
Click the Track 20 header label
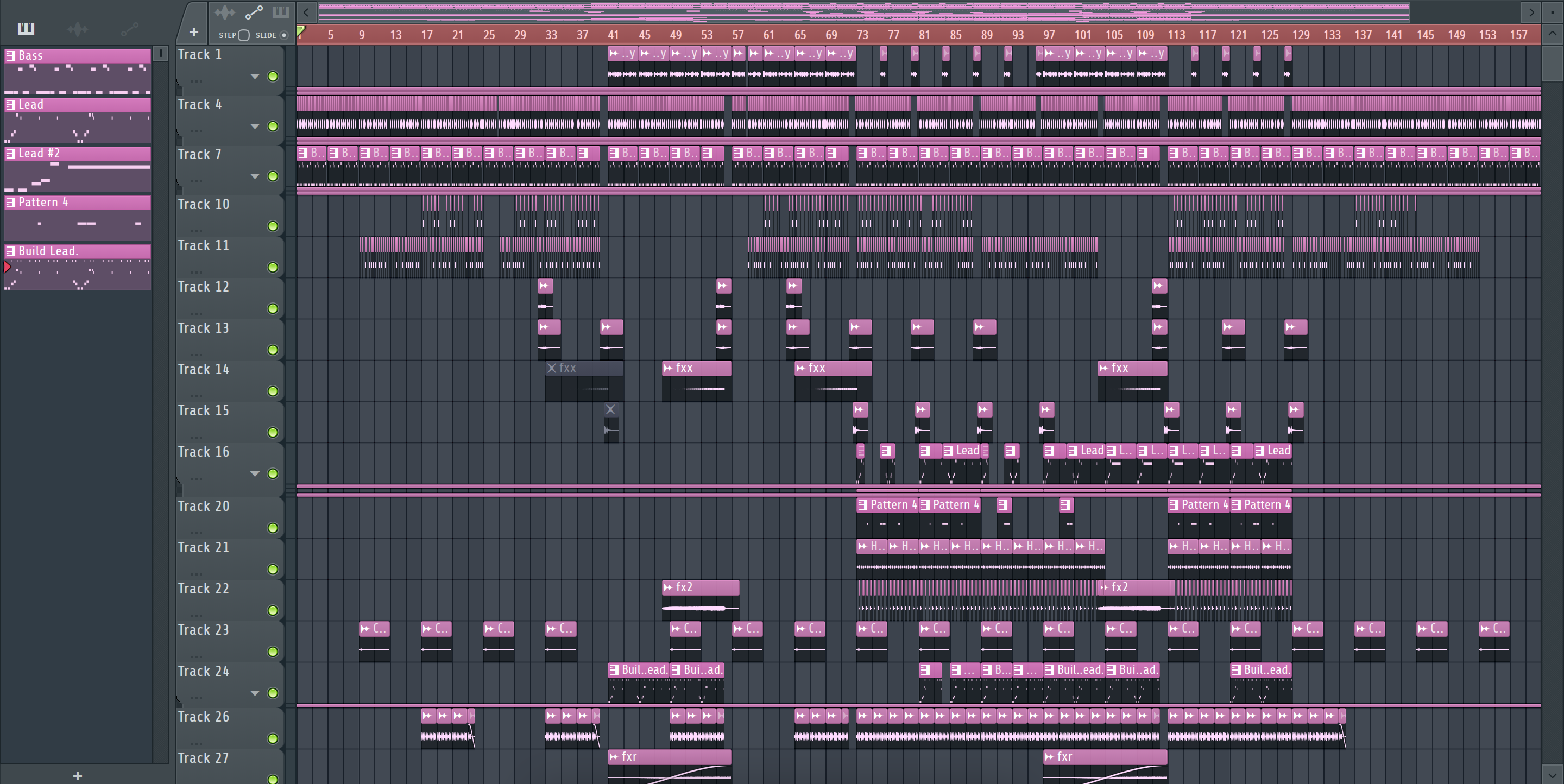click(x=204, y=506)
